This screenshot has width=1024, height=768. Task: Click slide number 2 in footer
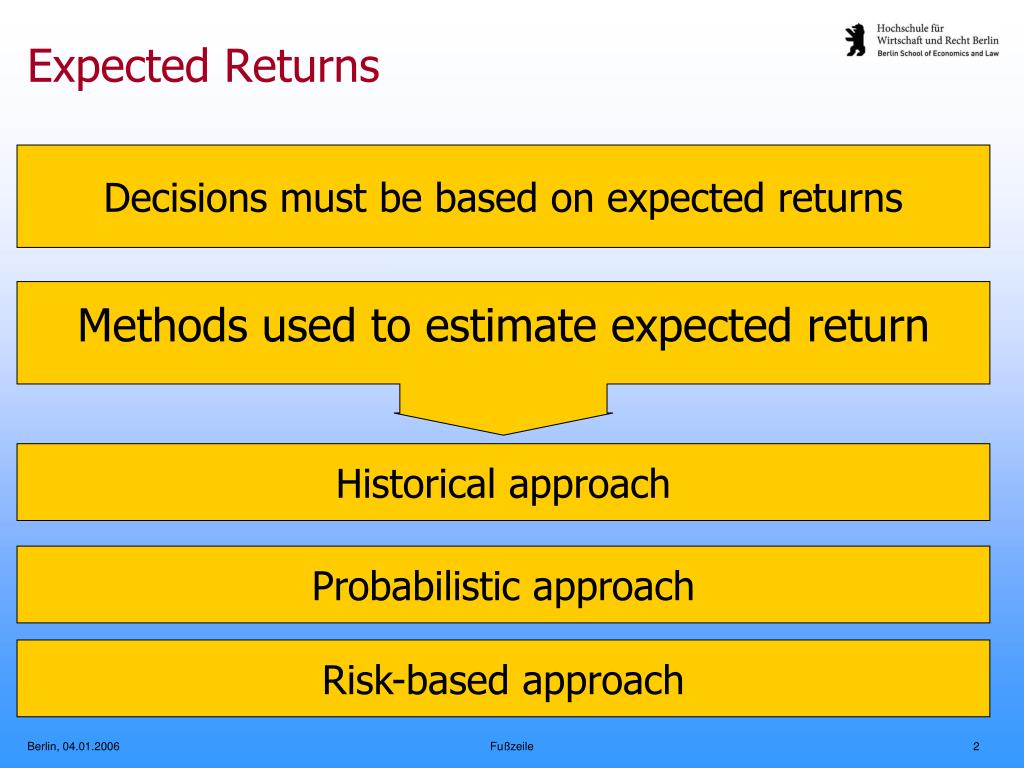(x=976, y=746)
